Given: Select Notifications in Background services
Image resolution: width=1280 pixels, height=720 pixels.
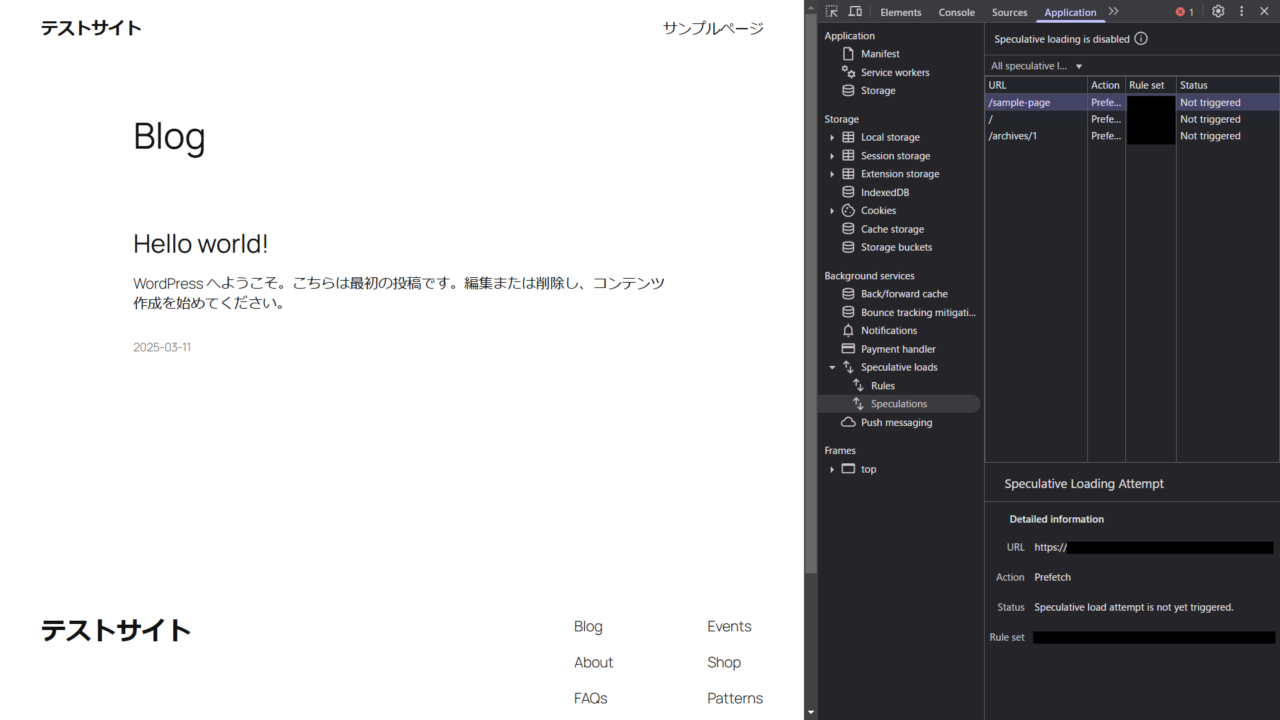Looking at the screenshot, I should (891, 330).
